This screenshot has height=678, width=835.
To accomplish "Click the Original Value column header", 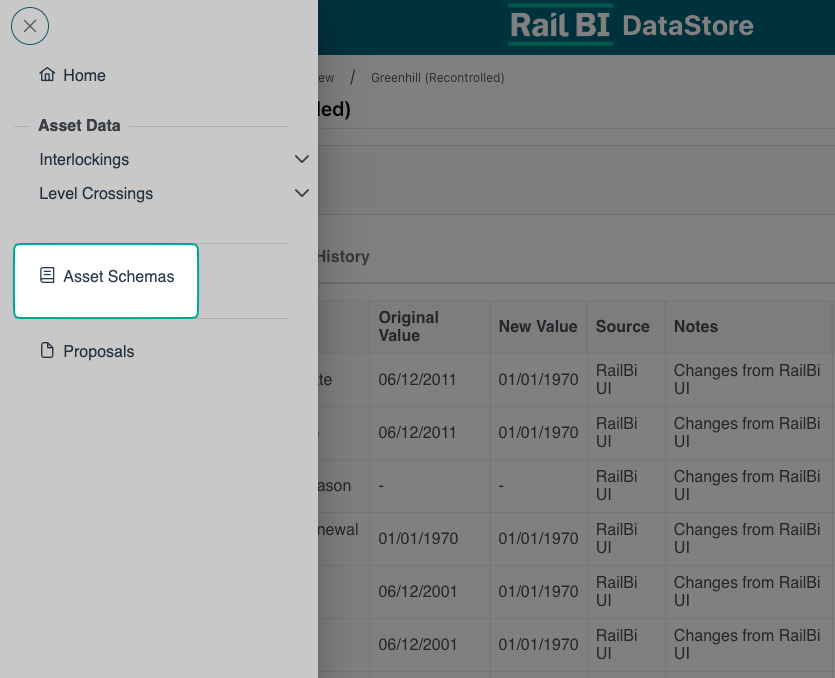I will [408, 326].
